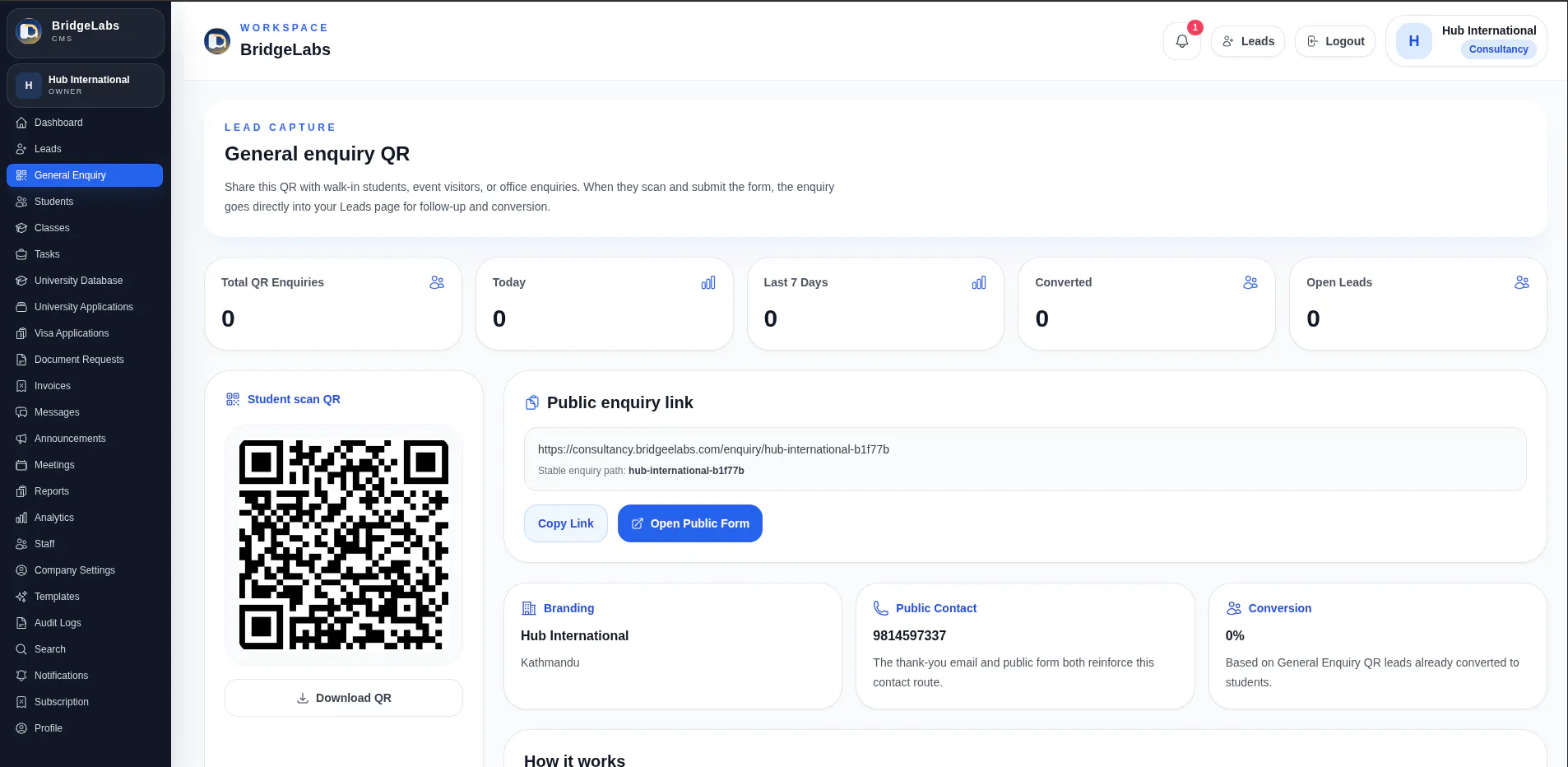This screenshot has width=1568, height=767.
Task: Click the Invoices icon in sidebar
Action: 21,386
